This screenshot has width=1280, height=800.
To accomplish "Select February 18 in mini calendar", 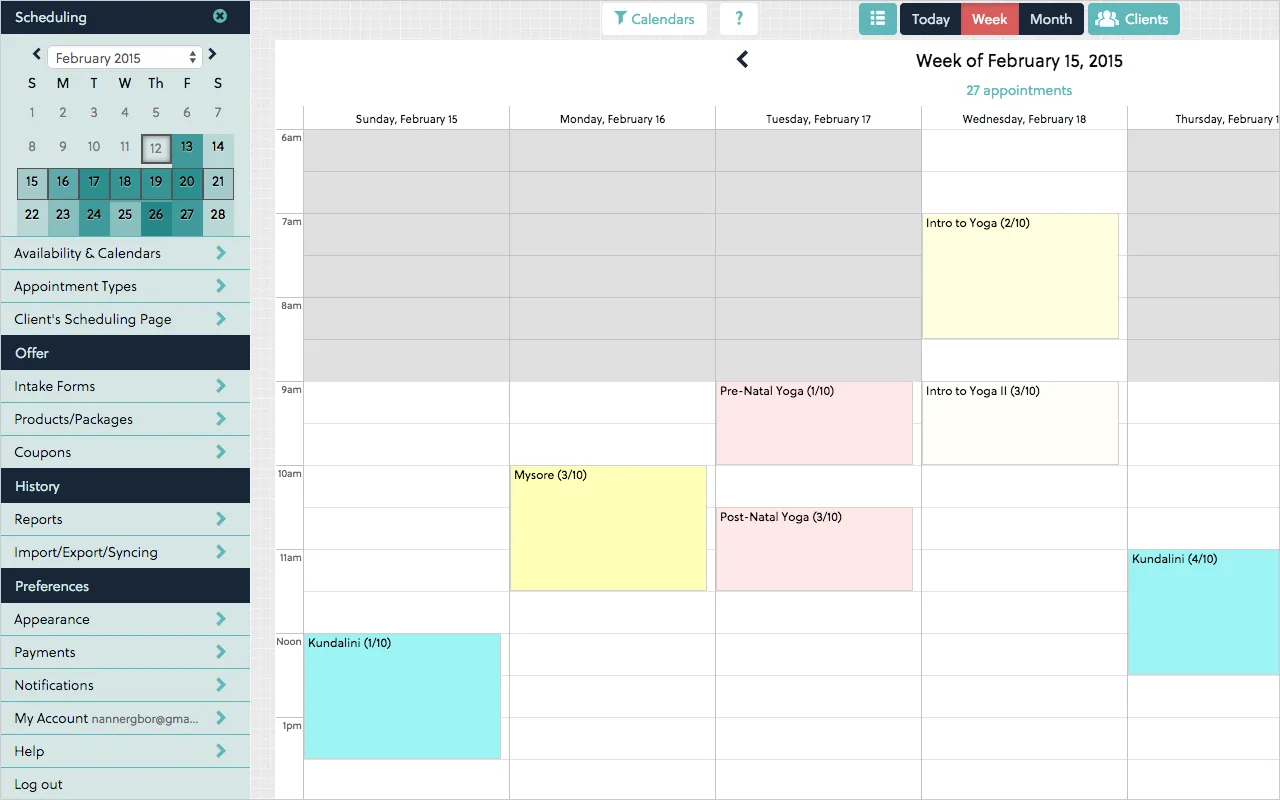I will pyautogui.click(x=125, y=183).
